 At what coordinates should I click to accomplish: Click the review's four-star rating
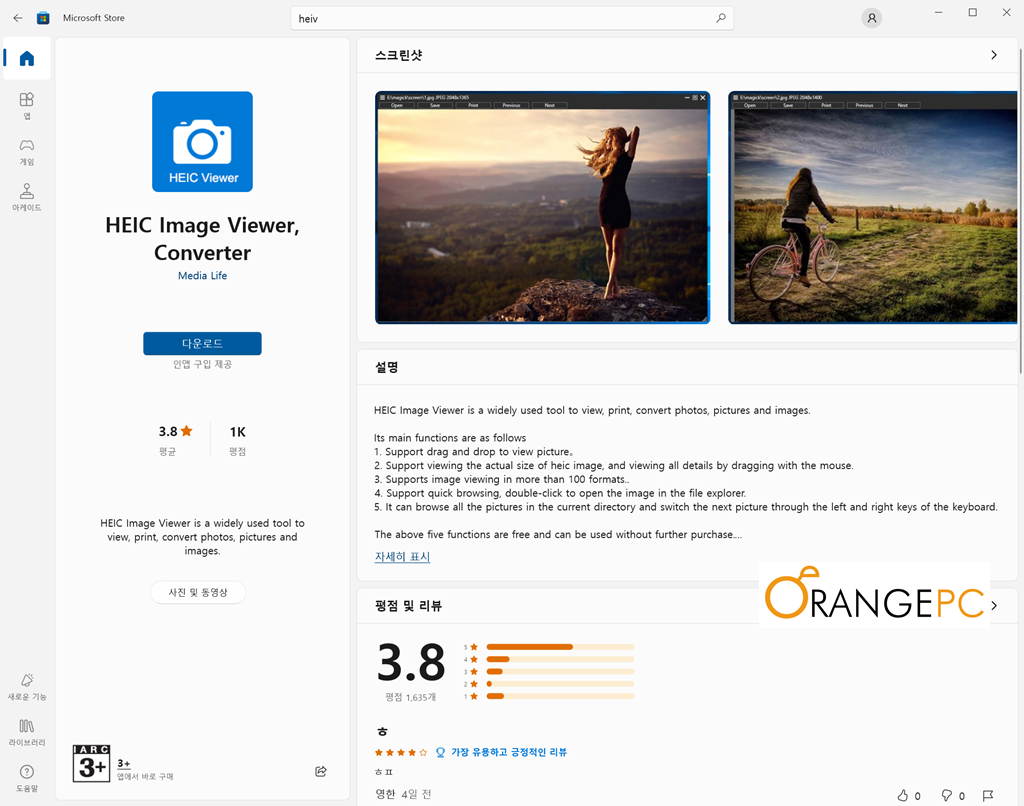pyautogui.click(x=401, y=752)
